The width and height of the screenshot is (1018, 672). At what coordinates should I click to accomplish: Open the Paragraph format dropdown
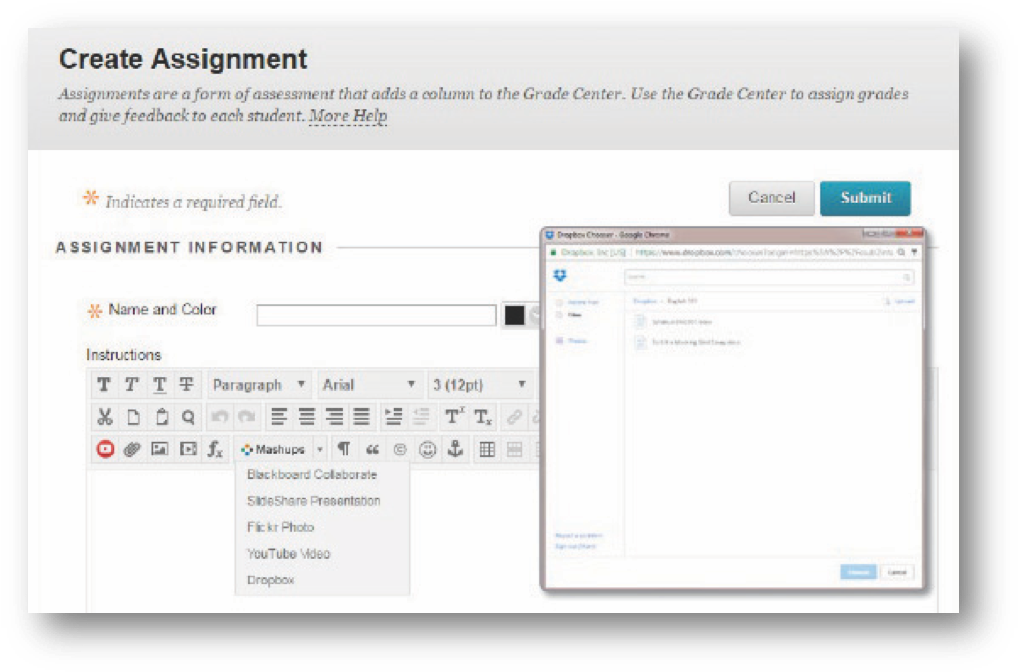coord(259,385)
